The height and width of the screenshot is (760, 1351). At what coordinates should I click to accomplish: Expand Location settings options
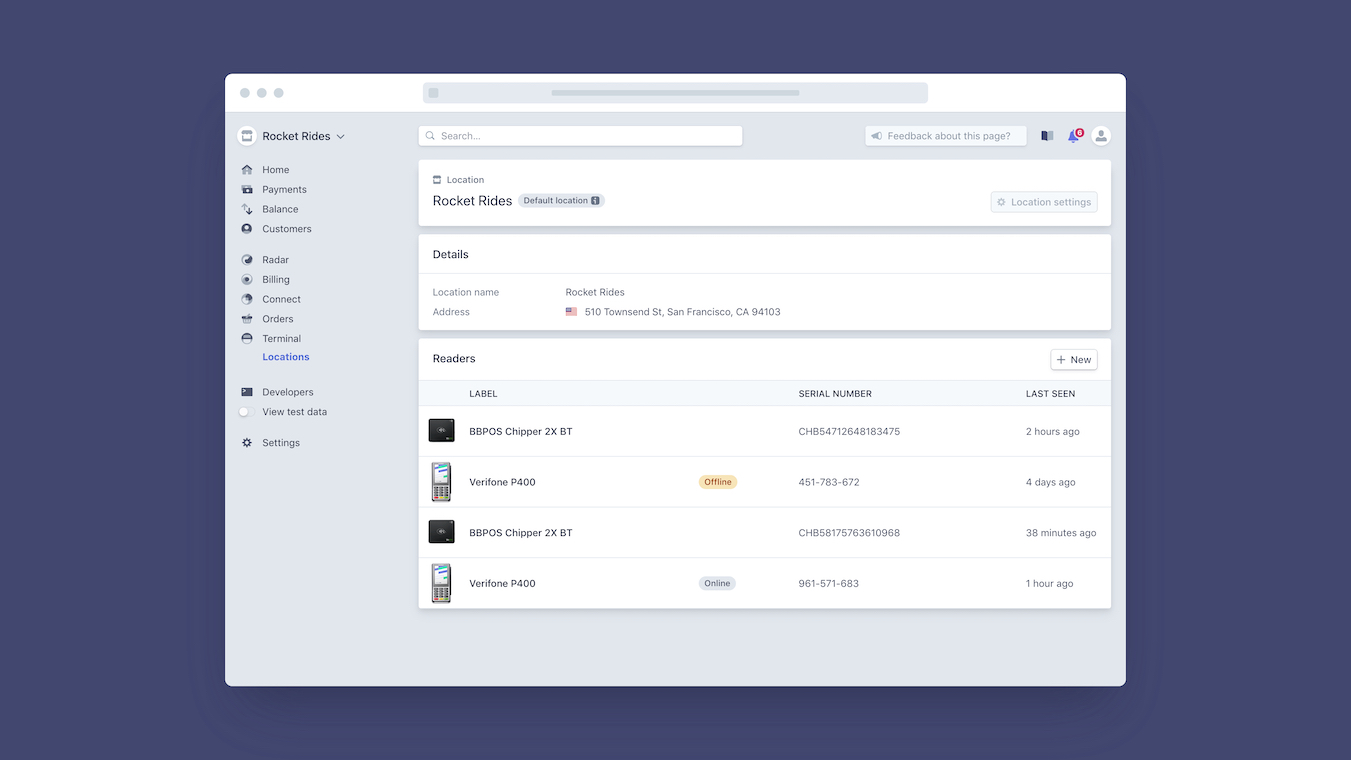(1043, 201)
